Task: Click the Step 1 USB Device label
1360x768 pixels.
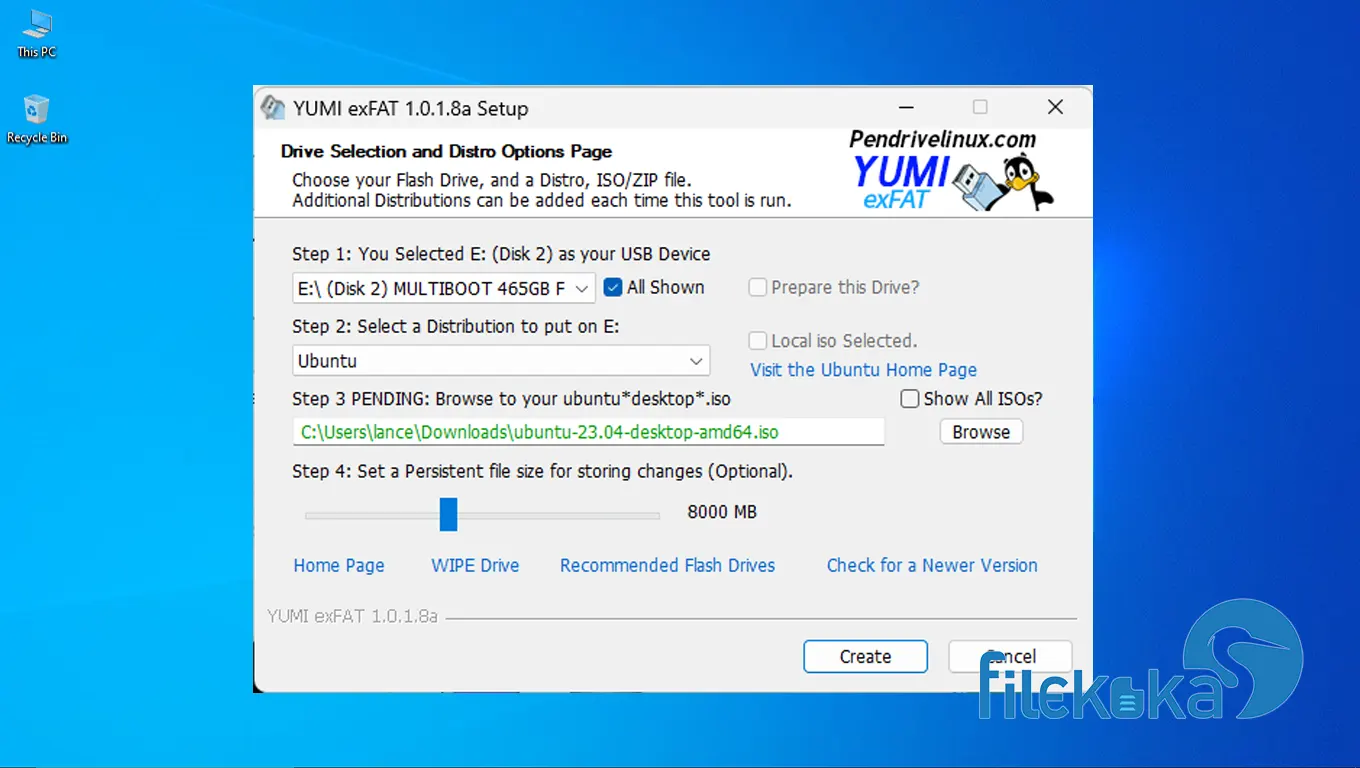Action: coord(501,254)
